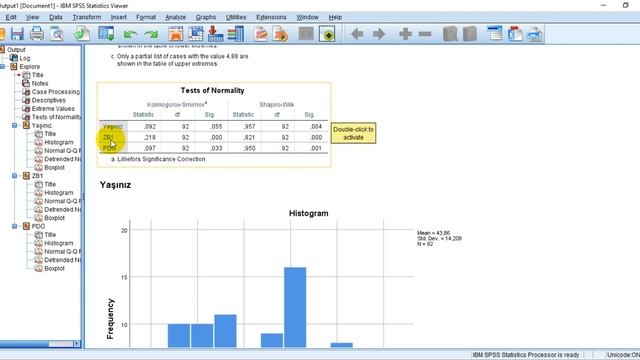Click the Export output toolbar icon
640x360 pixels.
point(82,34)
